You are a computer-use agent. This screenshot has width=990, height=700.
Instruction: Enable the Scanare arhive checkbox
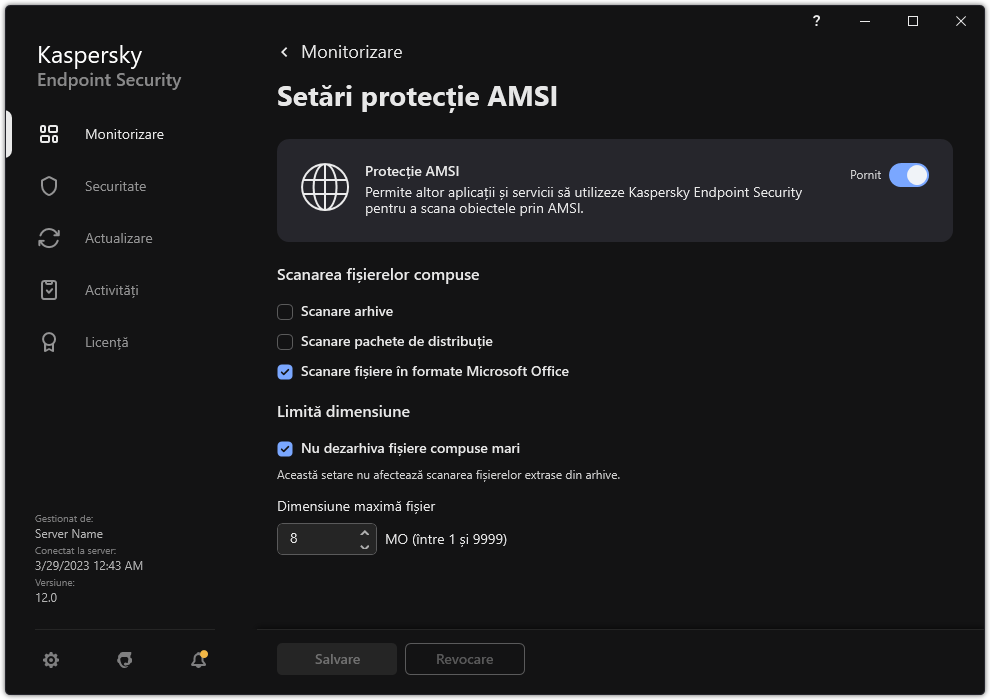pos(285,312)
